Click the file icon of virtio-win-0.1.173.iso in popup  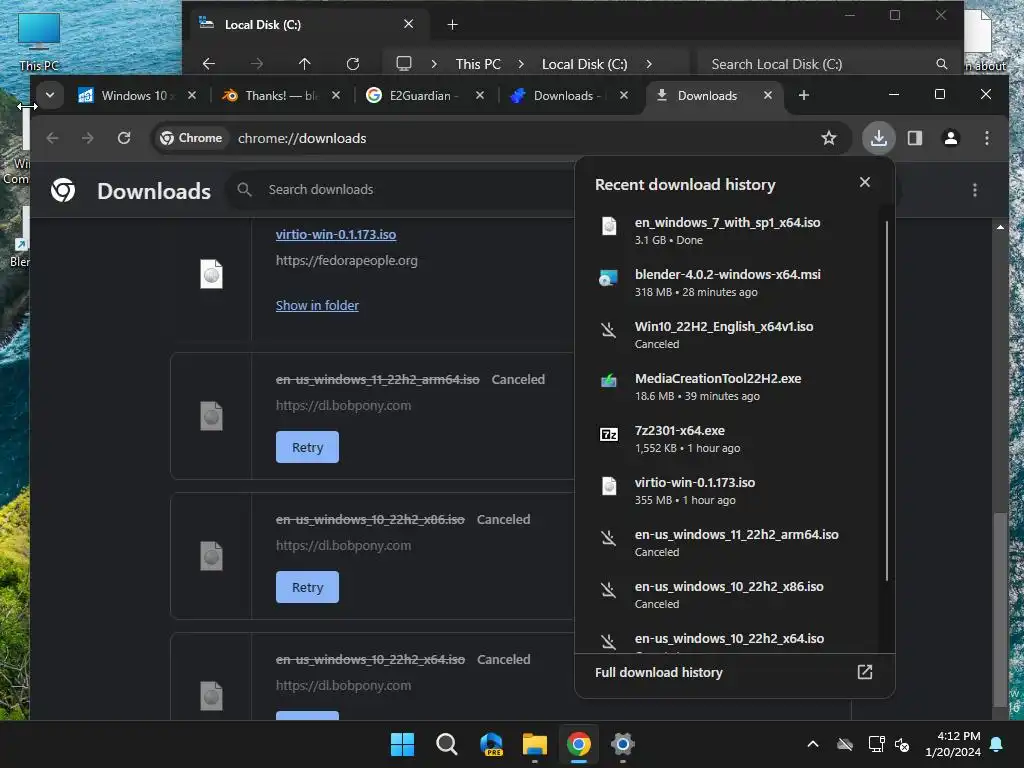pyautogui.click(x=609, y=486)
